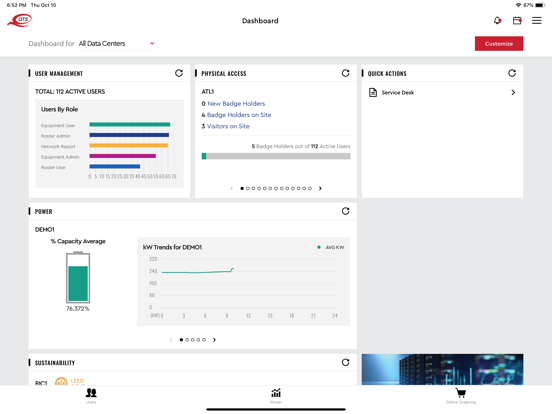The image size is (552, 414).
Task: Go to next Power widget page
Action: (214, 340)
